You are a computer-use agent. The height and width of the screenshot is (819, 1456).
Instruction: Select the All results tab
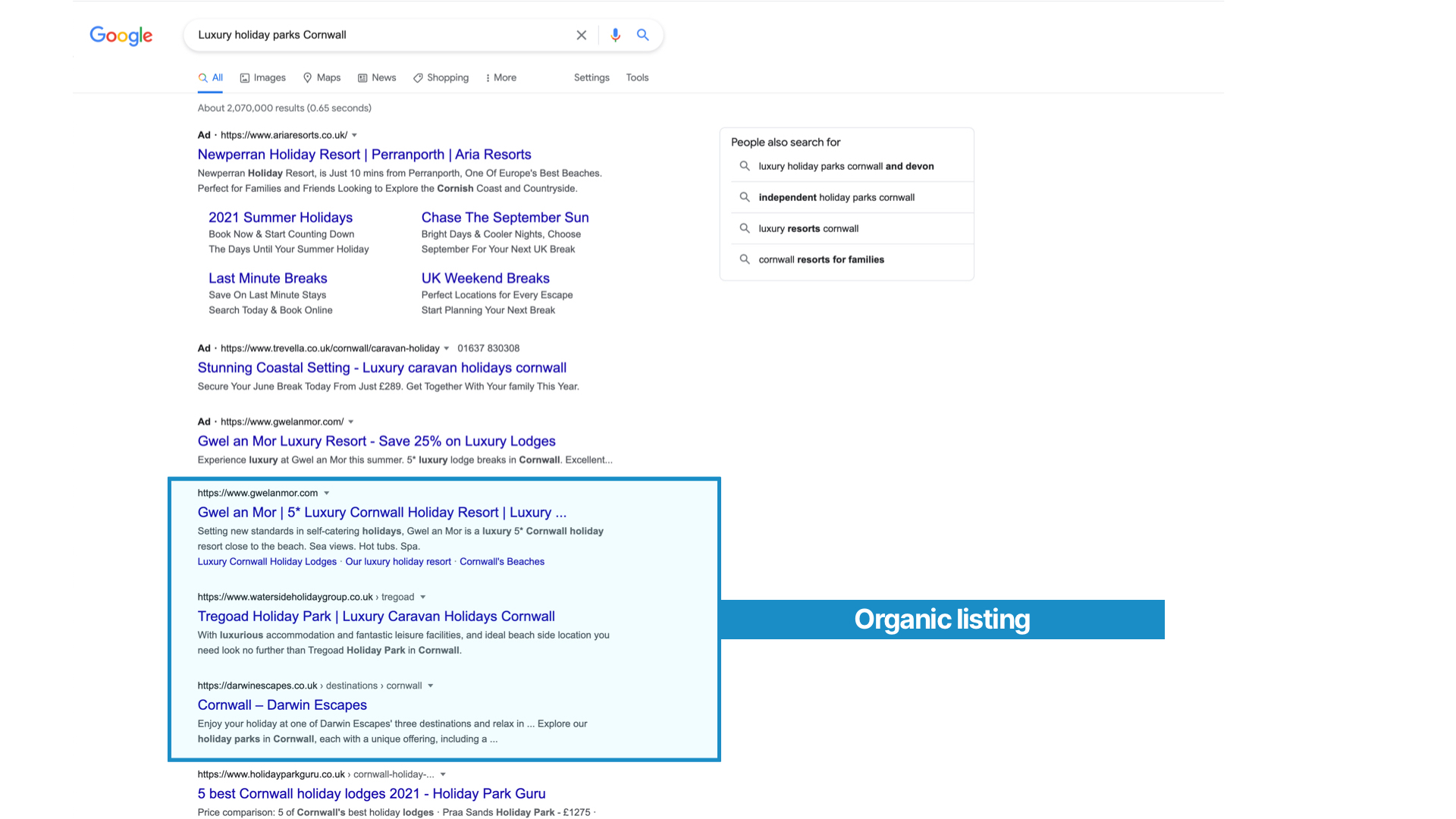tap(211, 77)
